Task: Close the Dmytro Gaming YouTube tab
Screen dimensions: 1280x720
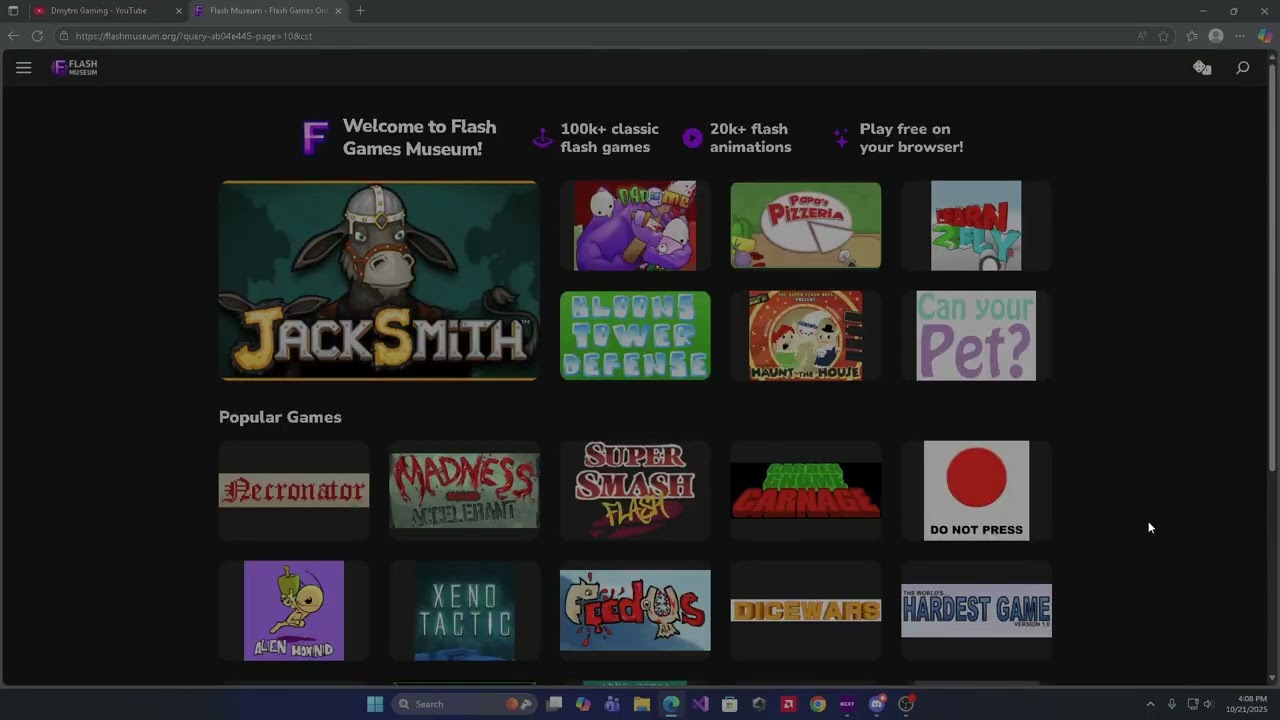Action: click(179, 11)
